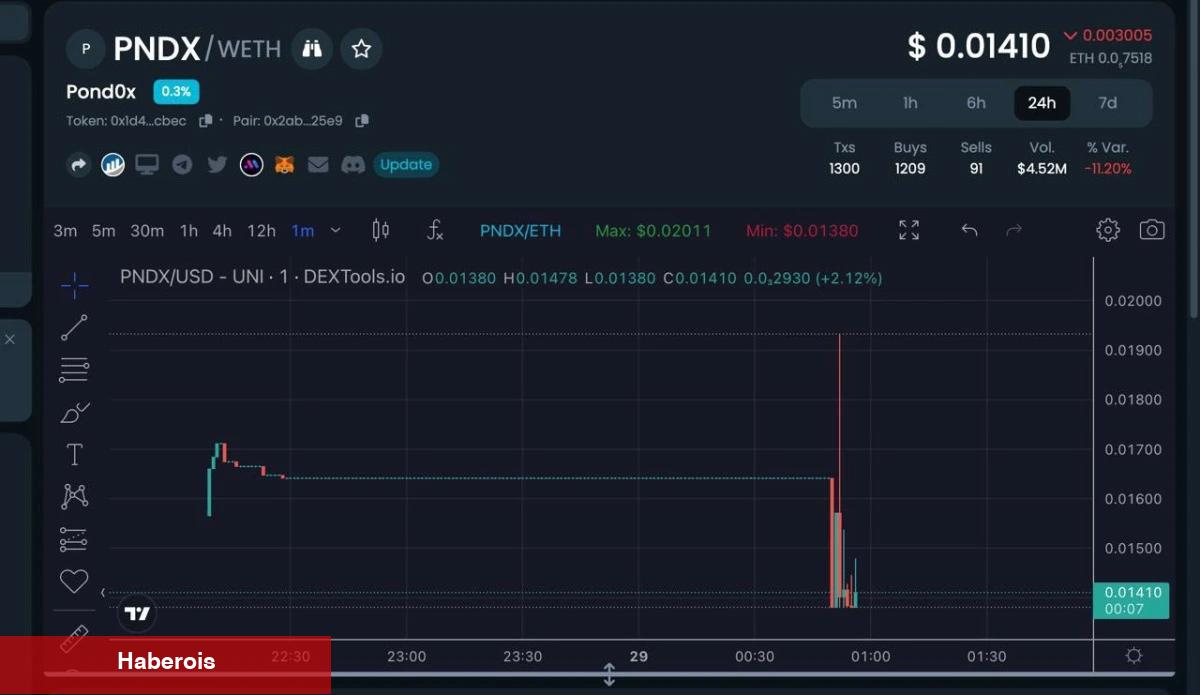Viewport: 1200px width, 695px height.
Task: Click the 1209 buys value
Action: [910, 169]
